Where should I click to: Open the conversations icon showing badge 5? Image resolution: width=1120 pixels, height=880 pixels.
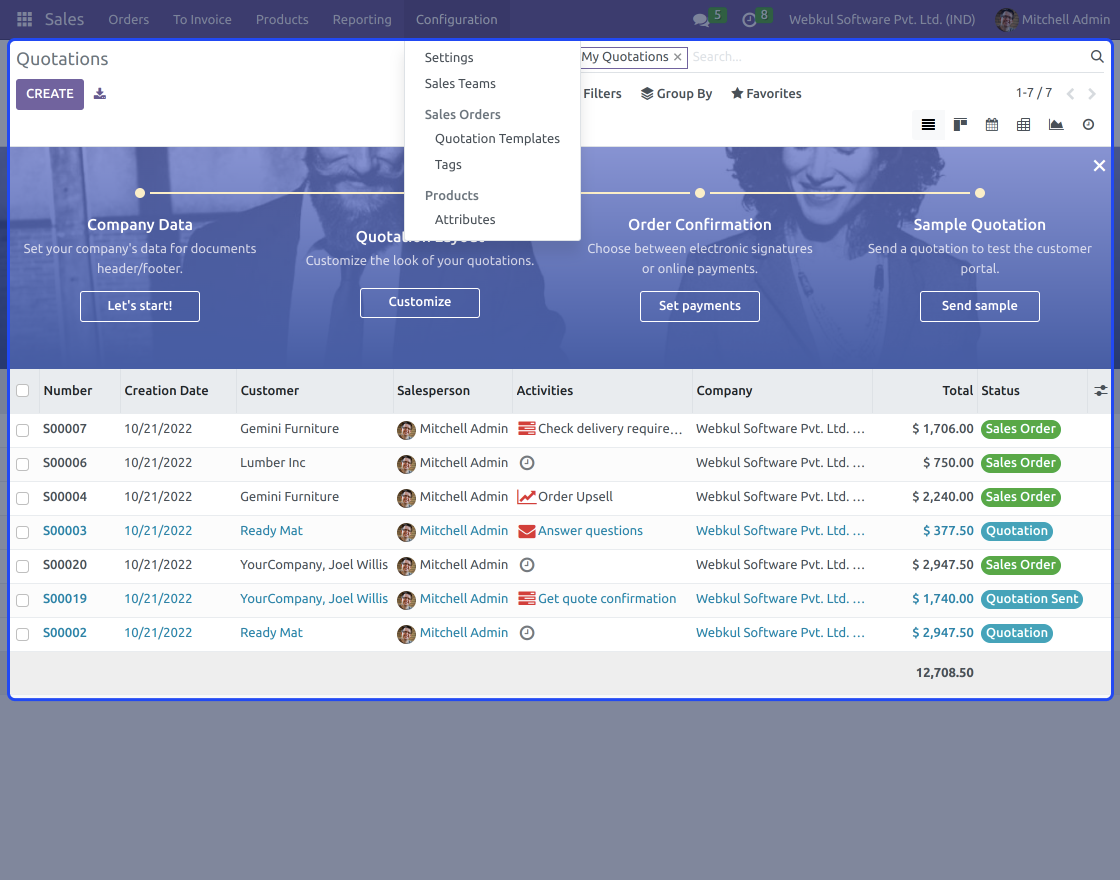[701, 20]
